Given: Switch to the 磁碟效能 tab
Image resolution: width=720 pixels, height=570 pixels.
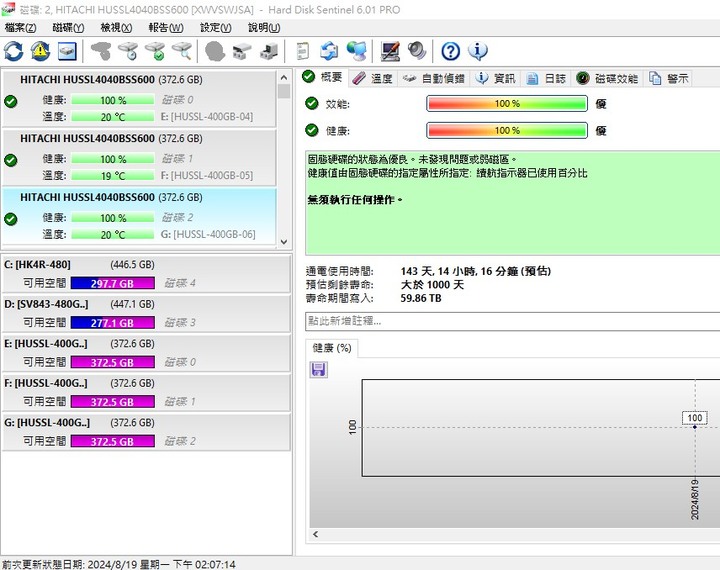Looking at the screenshot, I should (x=607, y=79).
